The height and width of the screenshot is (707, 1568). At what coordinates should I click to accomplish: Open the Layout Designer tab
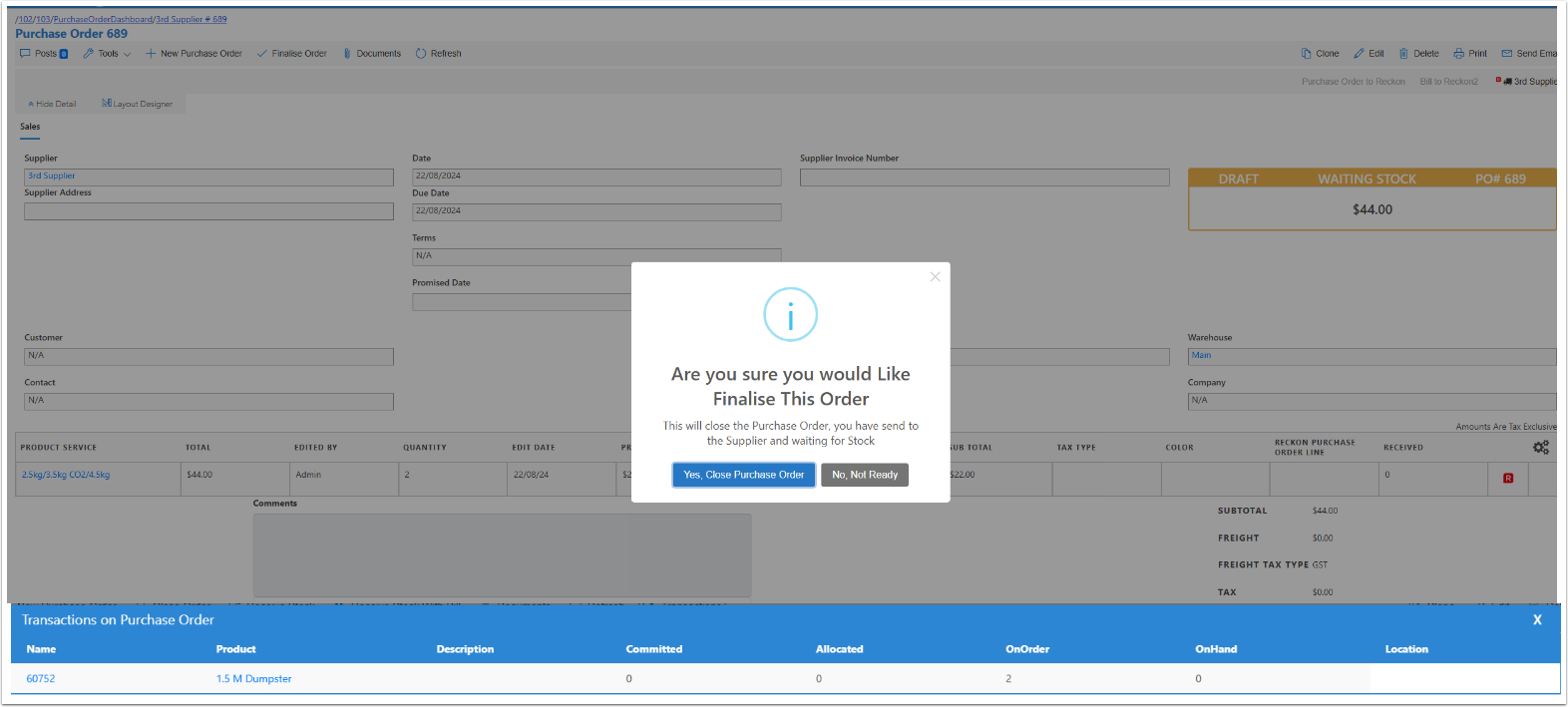(138, 104)
